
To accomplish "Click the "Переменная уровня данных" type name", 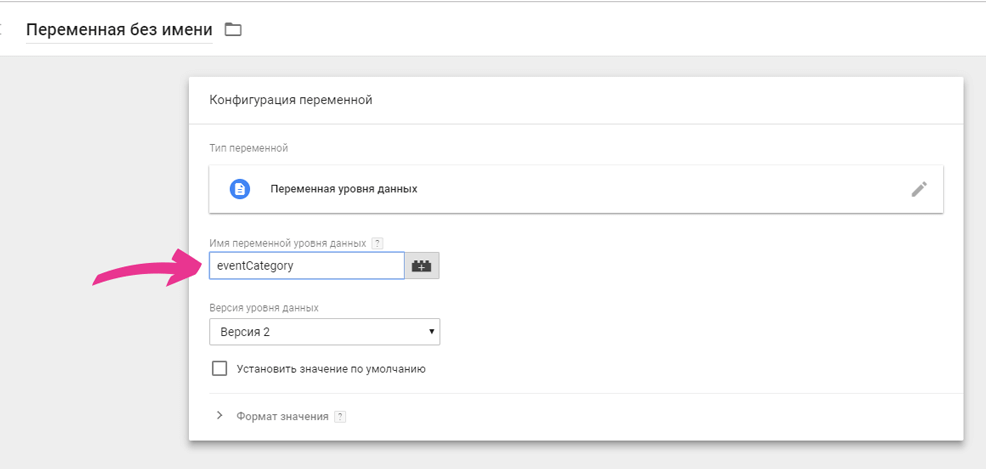I will pos(343,189).
